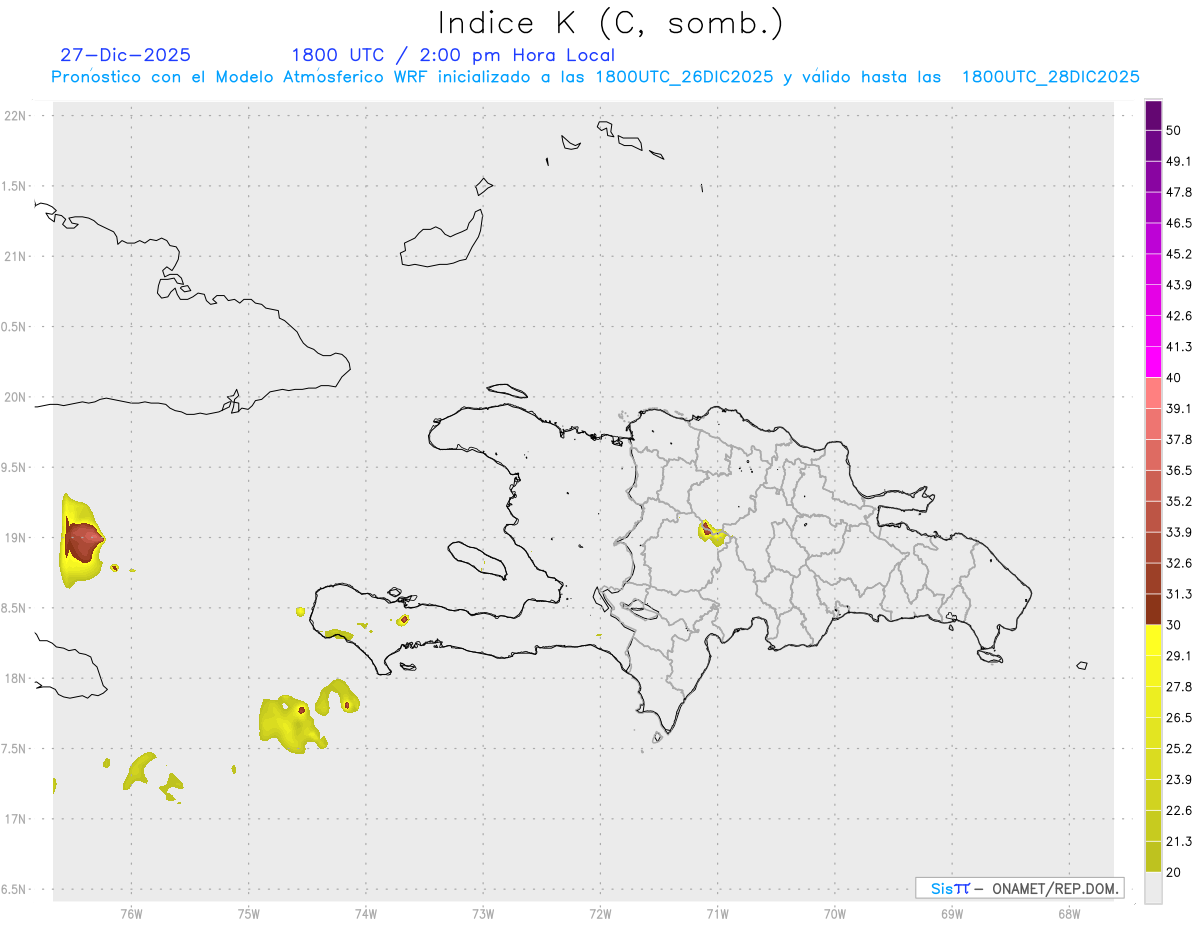Click the small K-index spot inside Dominican Republic
Image resolution: width=1200 pixels, height=927 pixels.
[x=711, y=533]
